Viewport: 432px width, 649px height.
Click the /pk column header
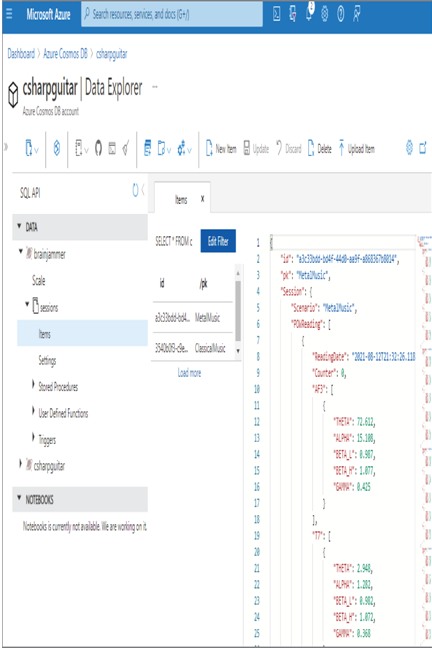pyautogui.click(x=203, y=284)
